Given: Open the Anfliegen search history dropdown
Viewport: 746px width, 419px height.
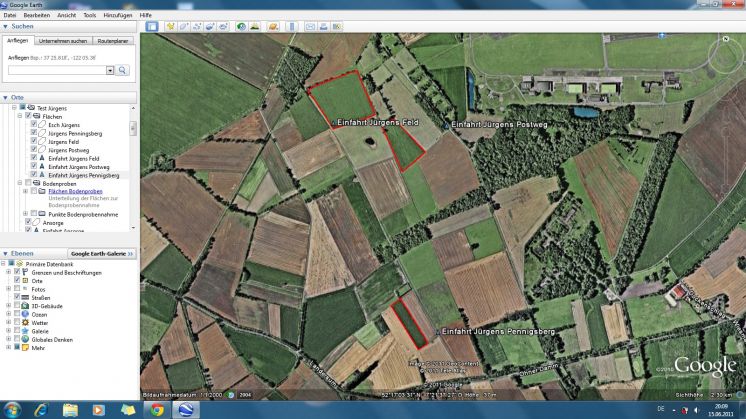Looking at the screenshot, I should coord(109,71).
